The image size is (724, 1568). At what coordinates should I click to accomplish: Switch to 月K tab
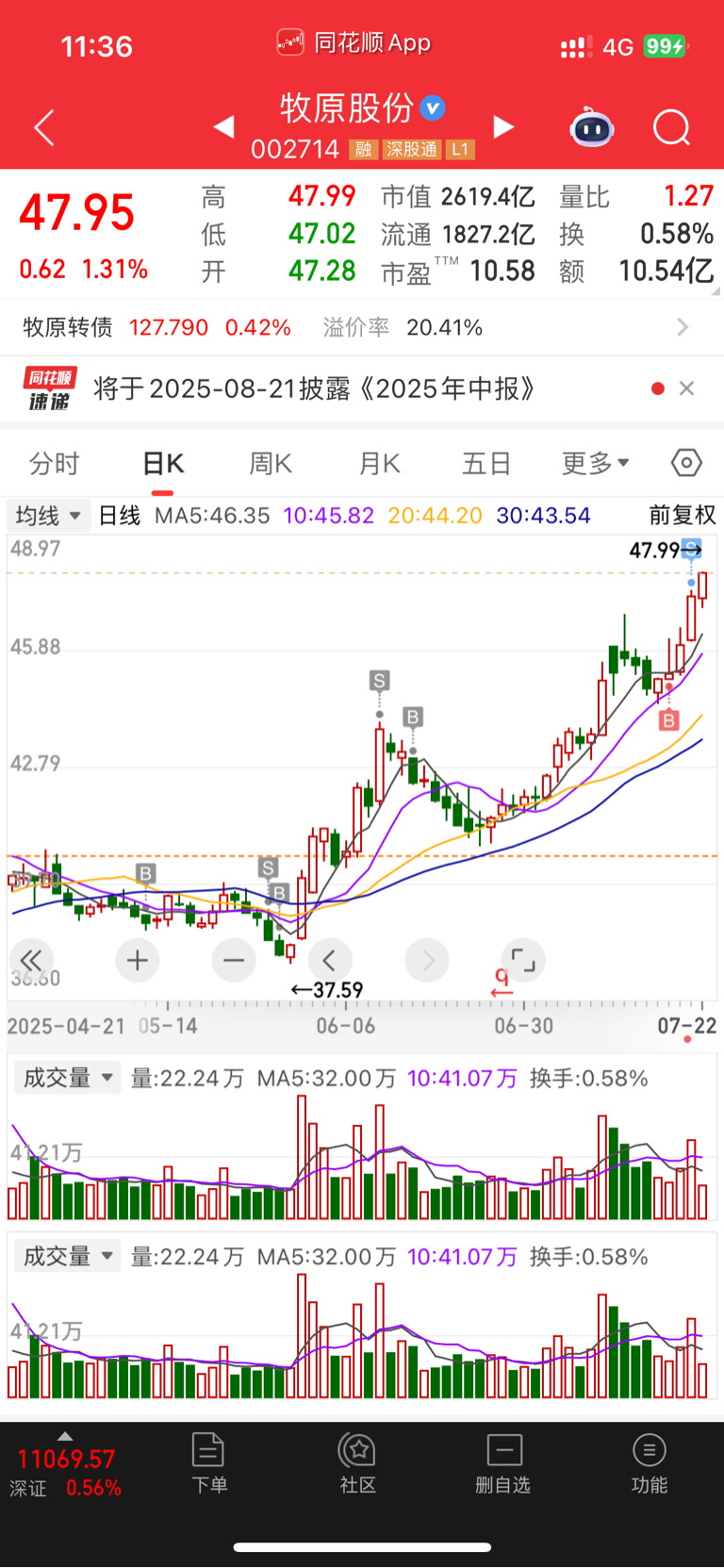tap(379, 463)
